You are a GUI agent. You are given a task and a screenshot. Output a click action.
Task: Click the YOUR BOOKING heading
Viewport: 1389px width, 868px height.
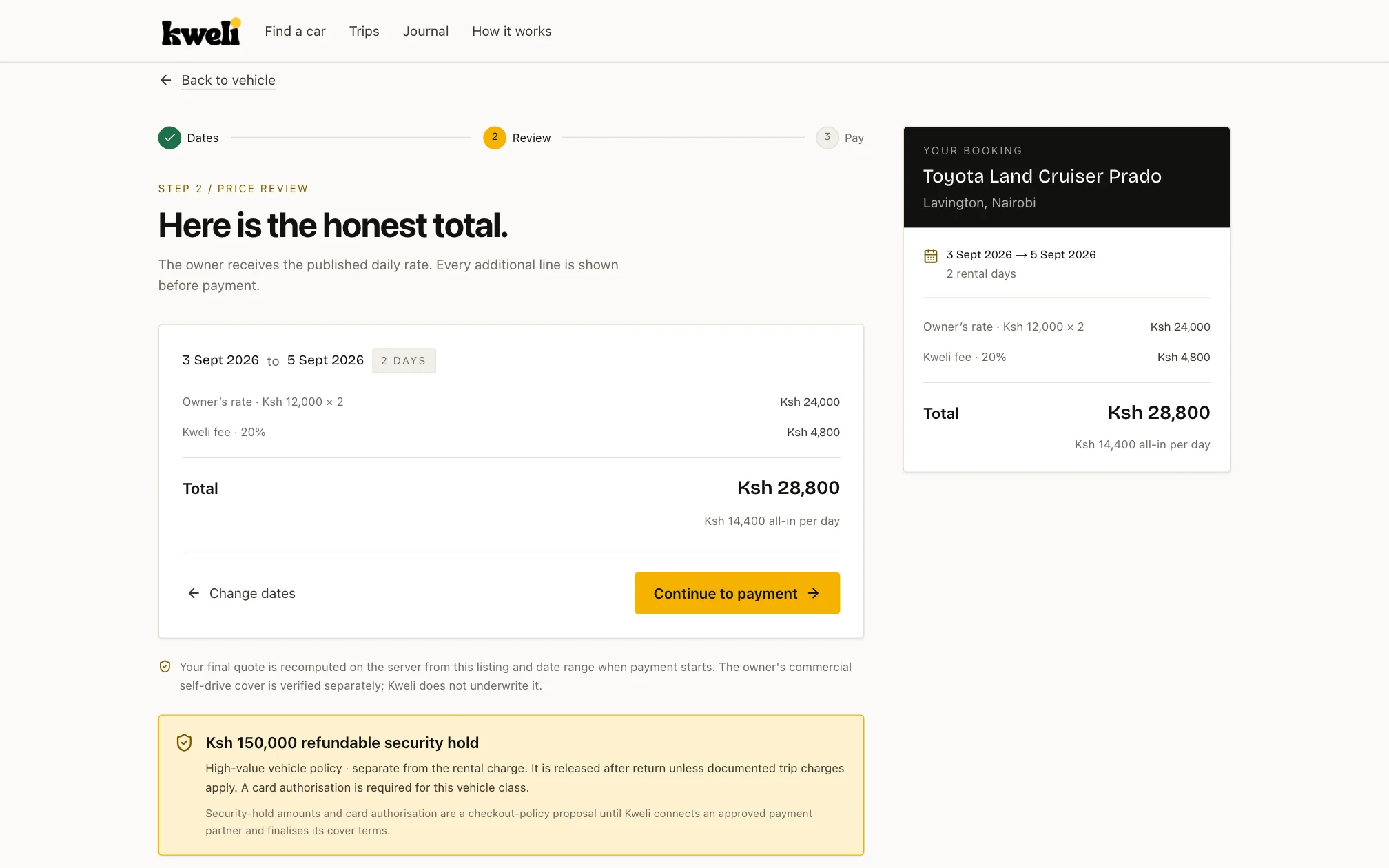coord(972,151)
